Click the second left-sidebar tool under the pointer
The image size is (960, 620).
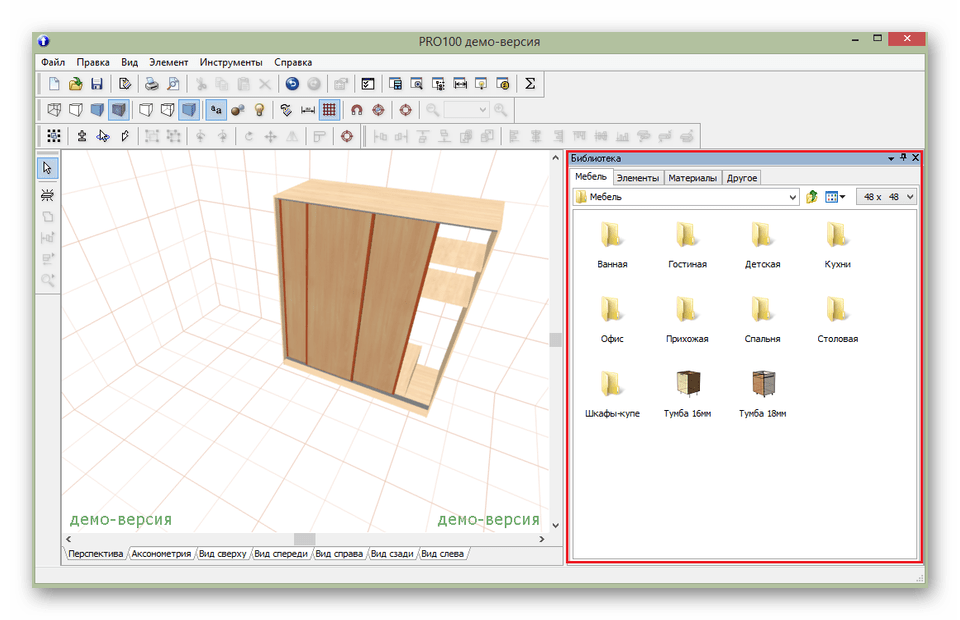(x=47, y=195)
